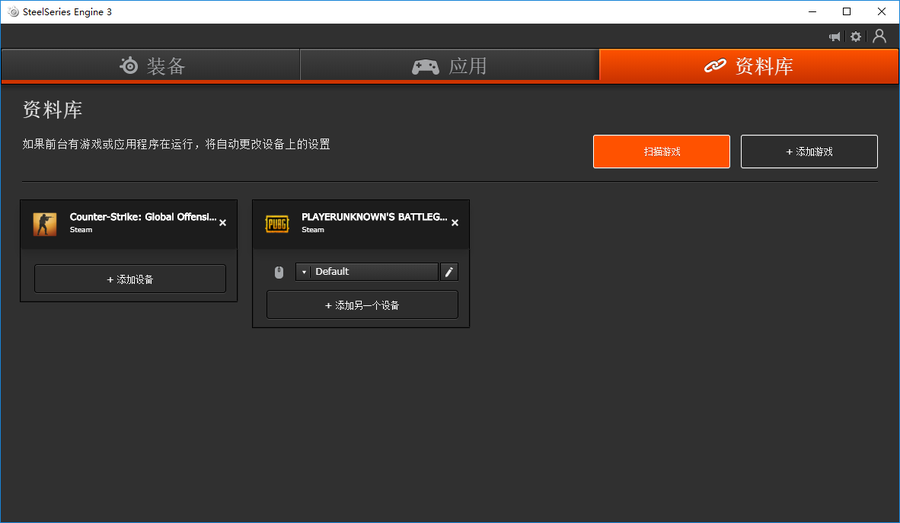Click the mouse device icon in the PUBG card

pyautogui.click(x=279, y=272)
